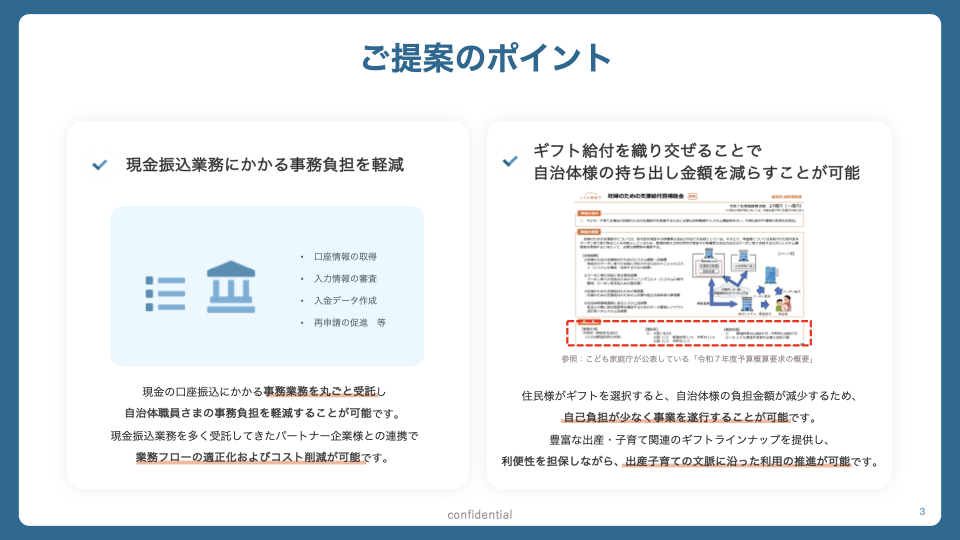The image size is (960, 540).
Task: Select the heading line ギフト給付を織り交ぜることで
Action: click(x=646, y=150)
